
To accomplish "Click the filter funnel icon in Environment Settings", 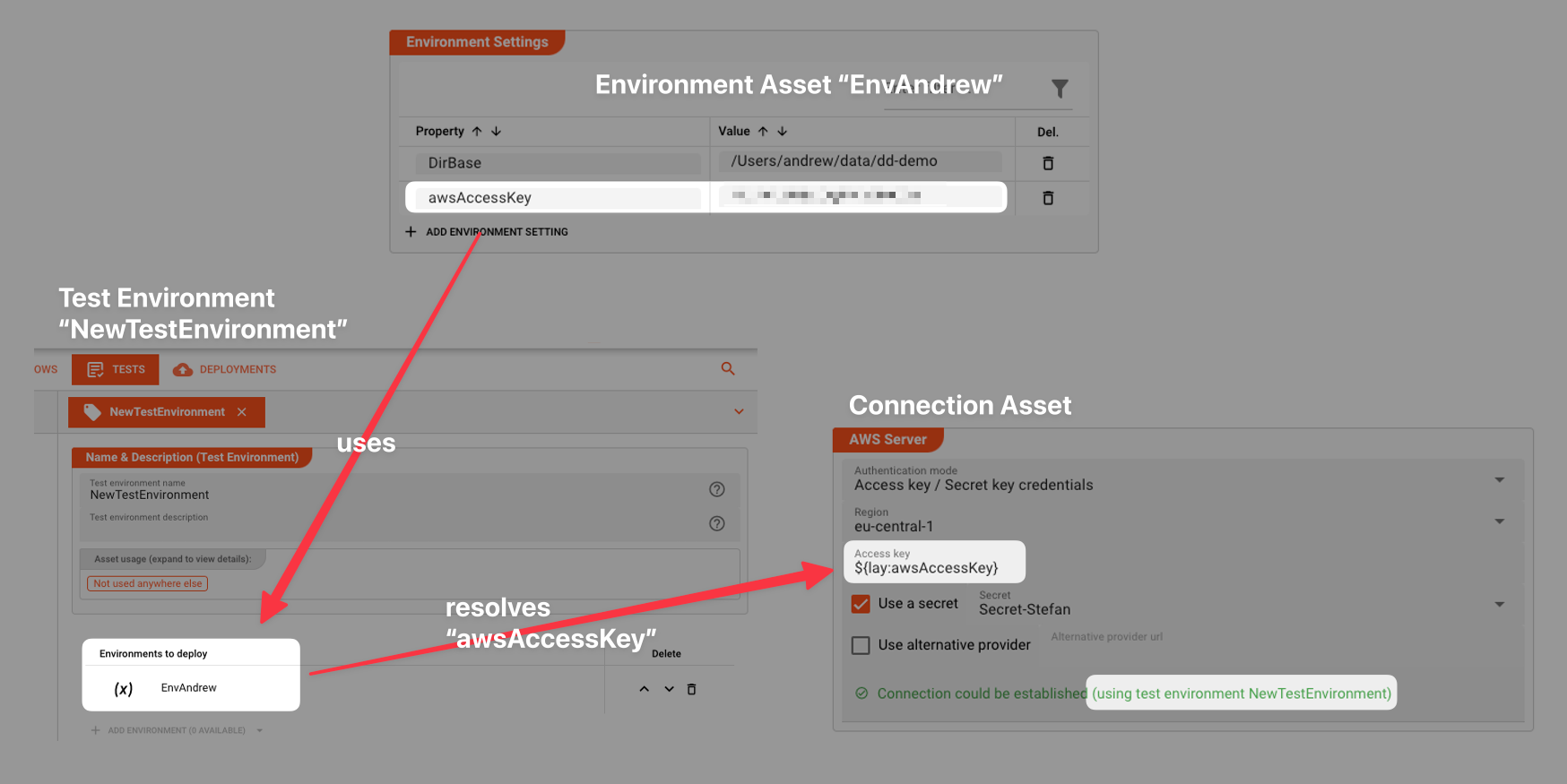I will pyautogui.click(x=1060, y=89).
